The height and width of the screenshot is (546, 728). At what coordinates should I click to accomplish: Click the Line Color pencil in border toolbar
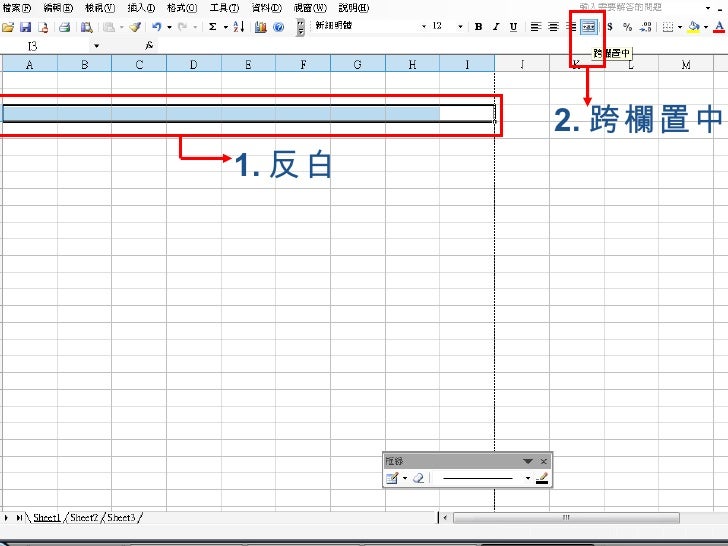point(542,478)
